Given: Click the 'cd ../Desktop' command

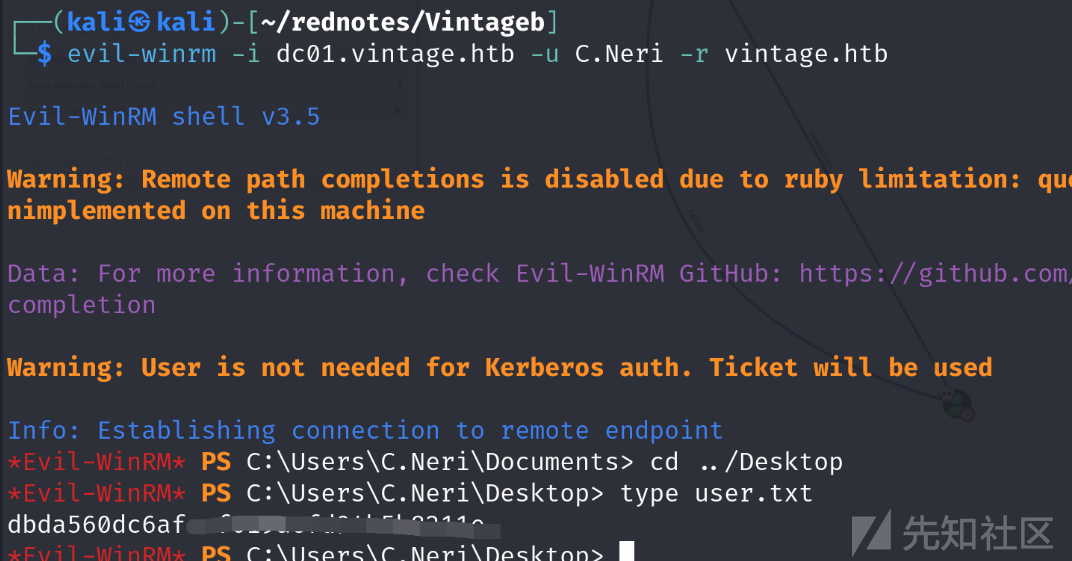Looking at the screenshot, I should point(747,462).
